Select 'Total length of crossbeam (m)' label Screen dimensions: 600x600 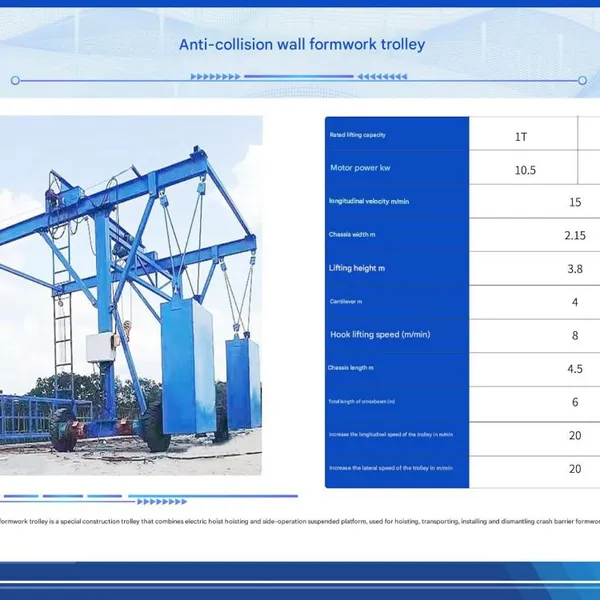[362, 401]
